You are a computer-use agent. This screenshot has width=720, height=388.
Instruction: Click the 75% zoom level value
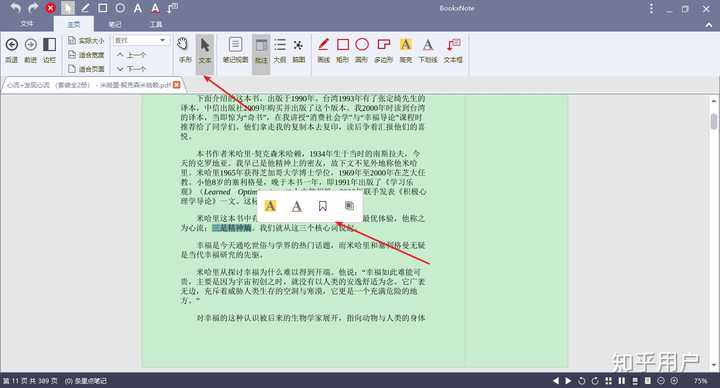[x=700, y=381]
